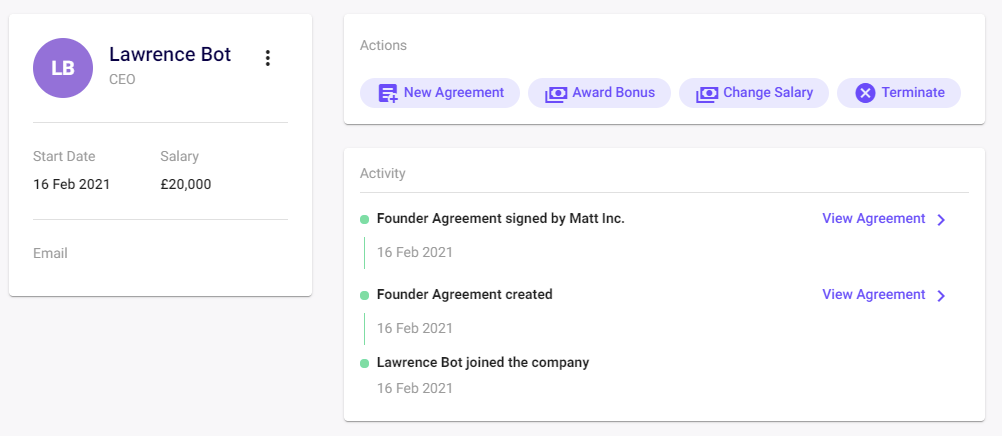Click the Terminate circled-X icon
The width and height of the screenshot is (1002, 436).
866,93
